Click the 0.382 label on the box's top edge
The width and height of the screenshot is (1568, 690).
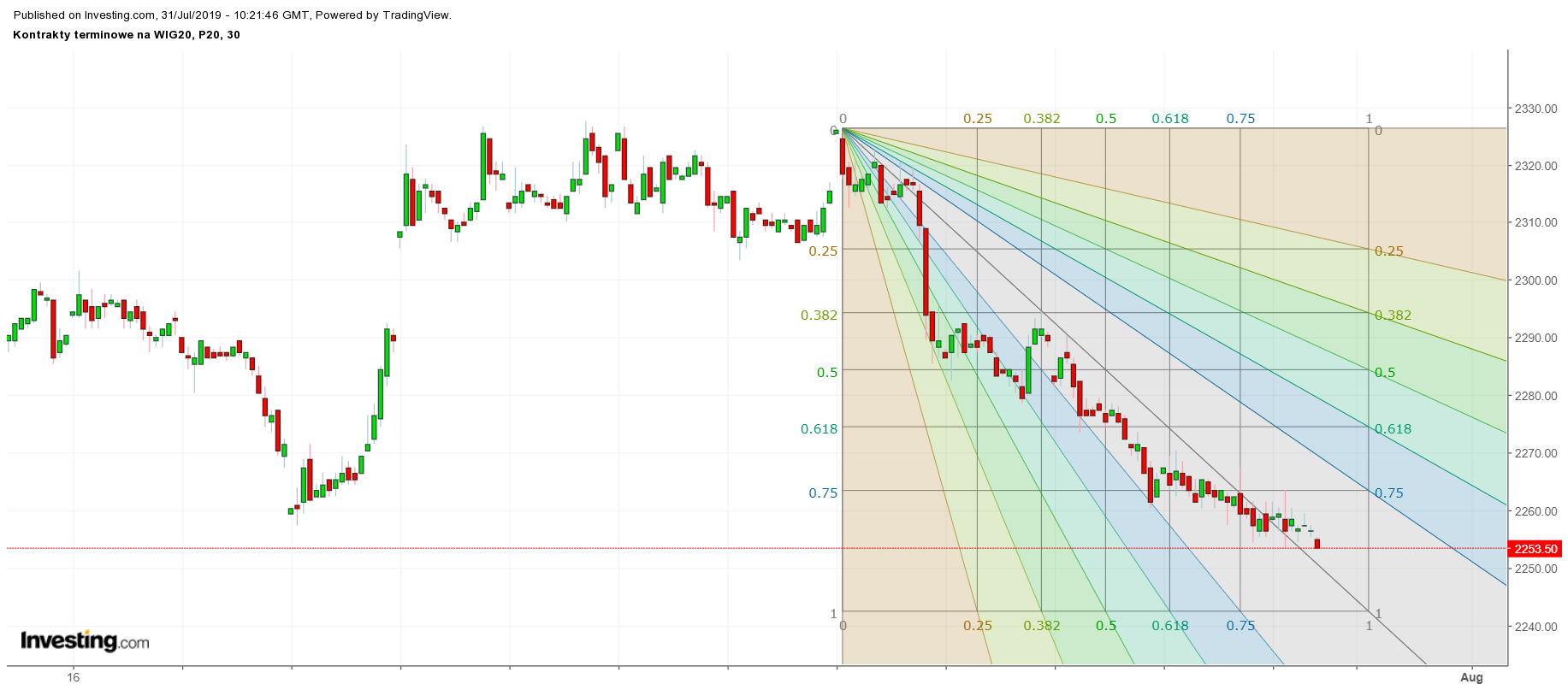click(x=1042, y=119)
